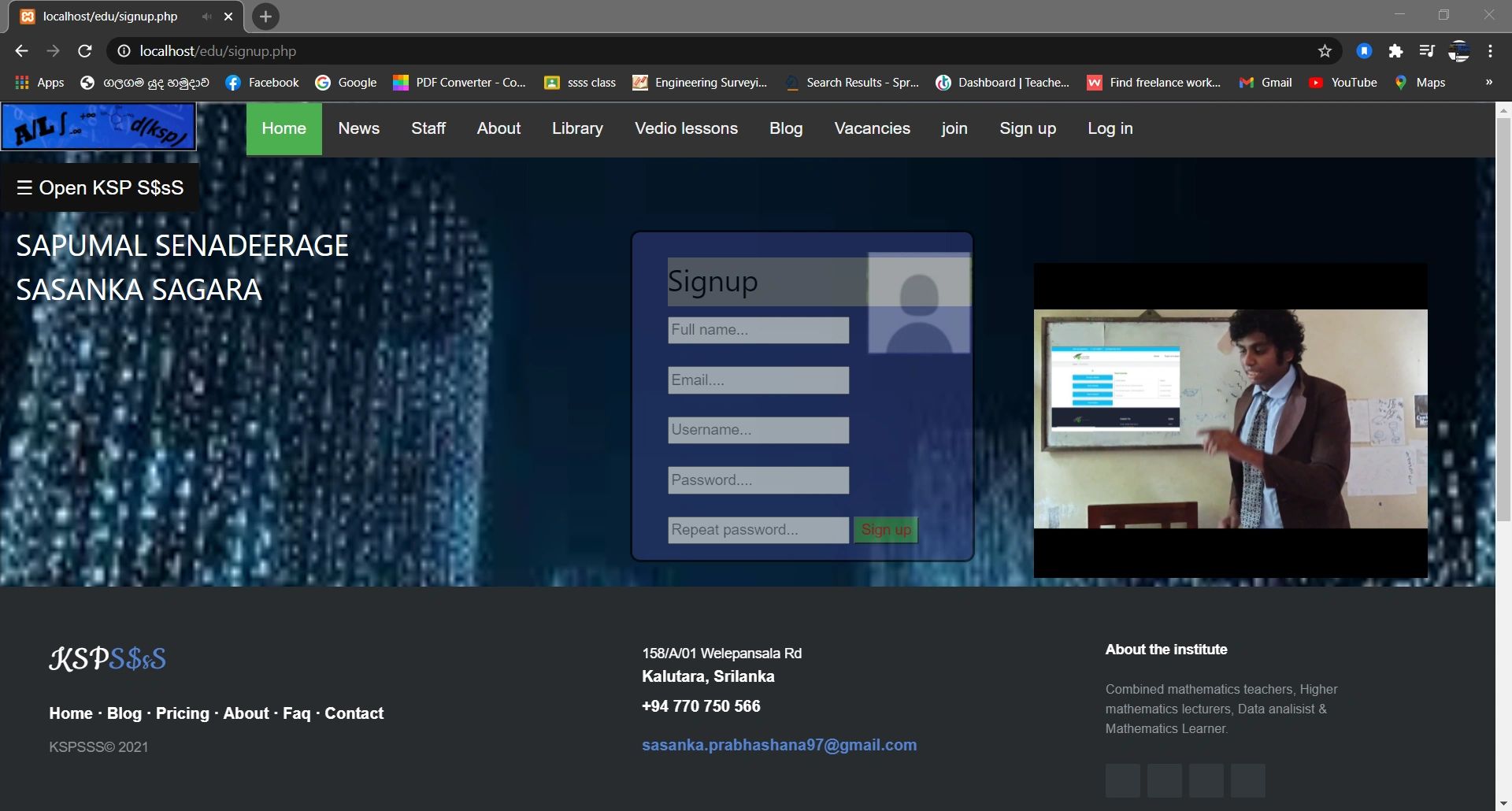Open the Facebook bookmark

pos(262,83)
